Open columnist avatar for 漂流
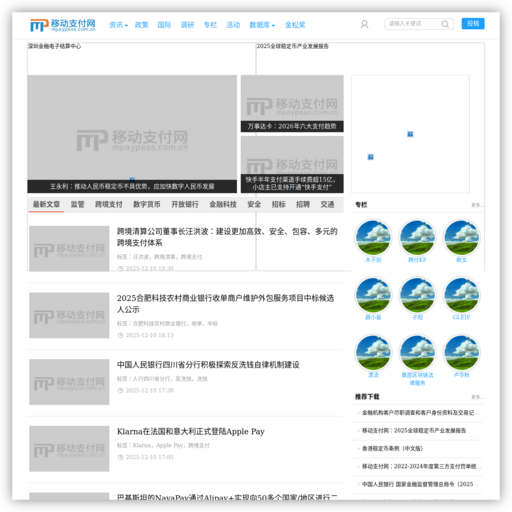This screenshot has width=512, height=512. point(373,353)
